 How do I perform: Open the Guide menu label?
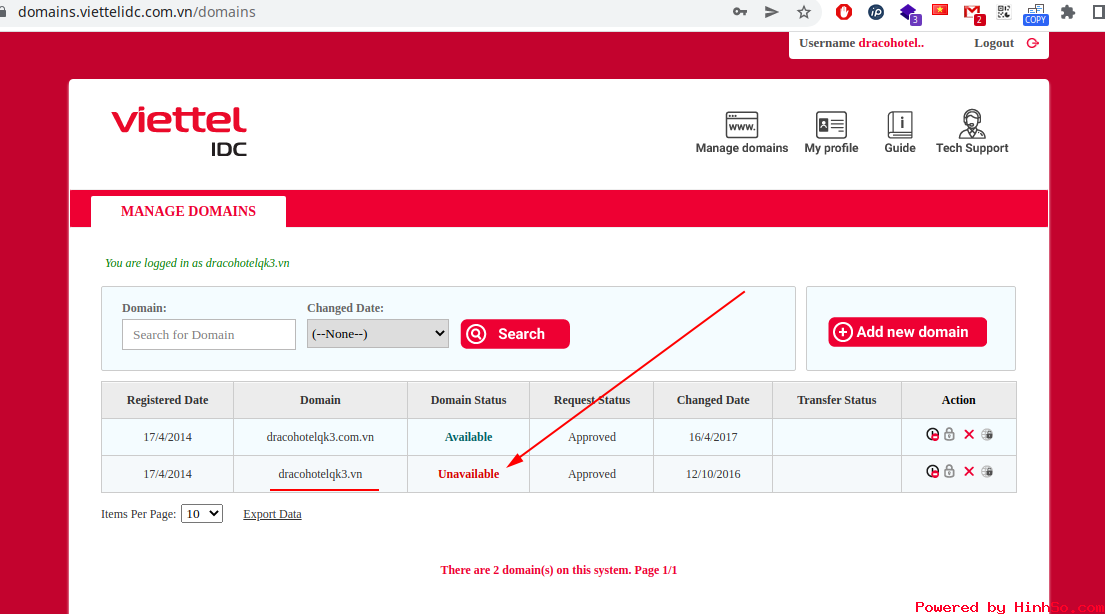[900, 148]
